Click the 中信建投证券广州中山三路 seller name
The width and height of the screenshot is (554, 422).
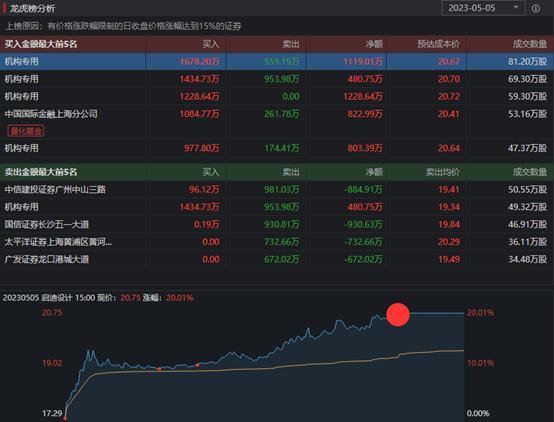[x=55, y=189]
